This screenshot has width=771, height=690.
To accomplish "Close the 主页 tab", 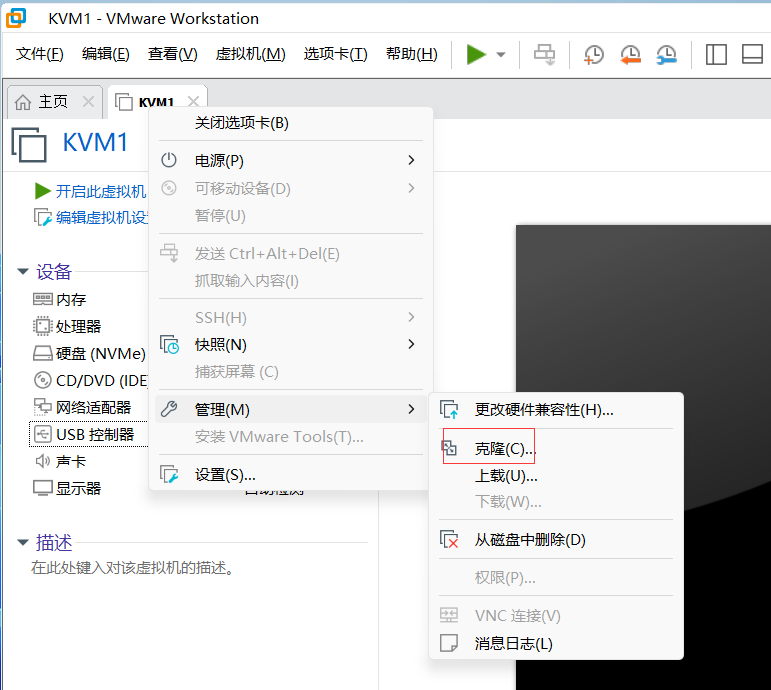I will 89,102.
